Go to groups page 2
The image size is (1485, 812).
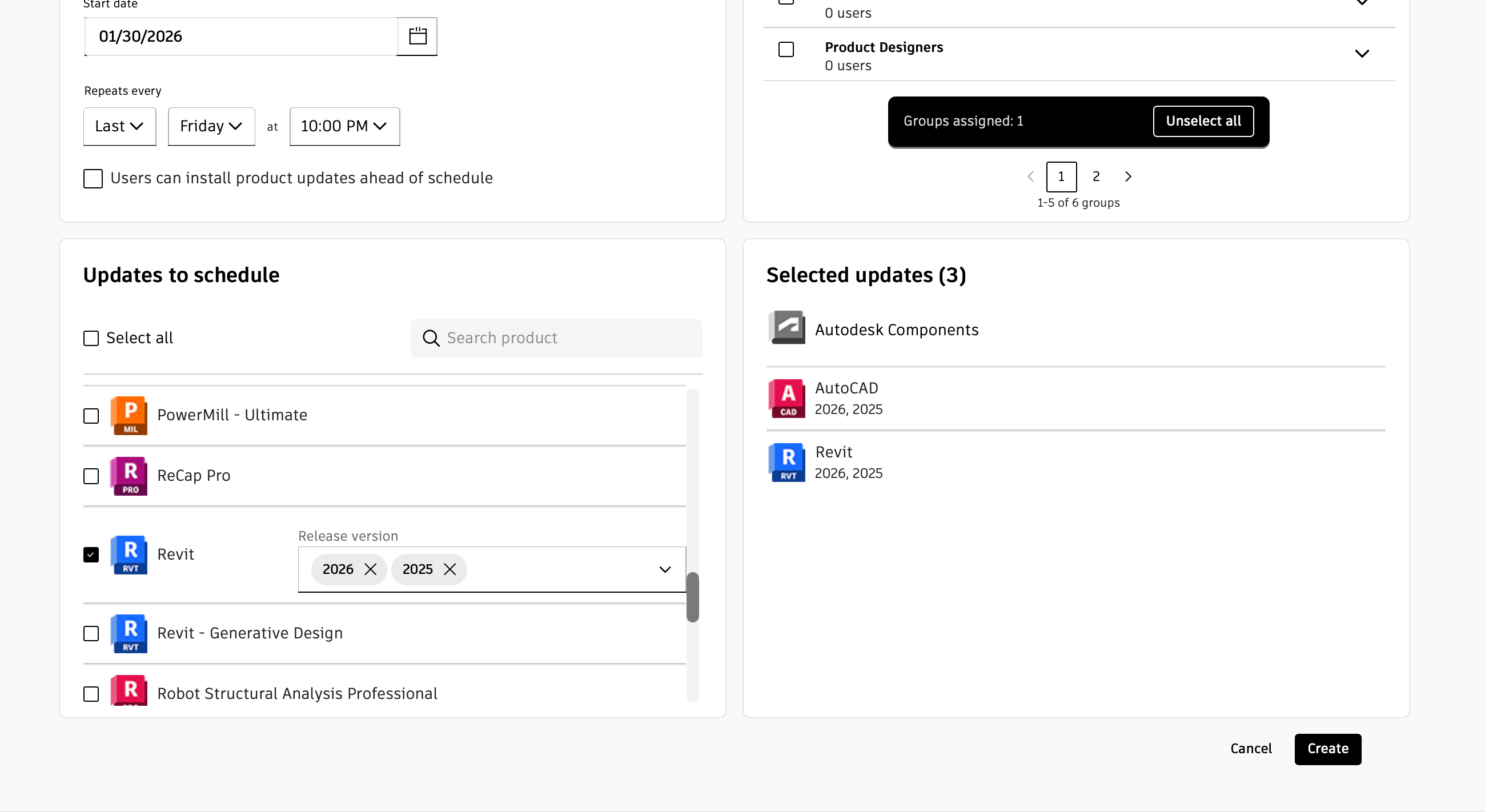tap(1096, 177)
